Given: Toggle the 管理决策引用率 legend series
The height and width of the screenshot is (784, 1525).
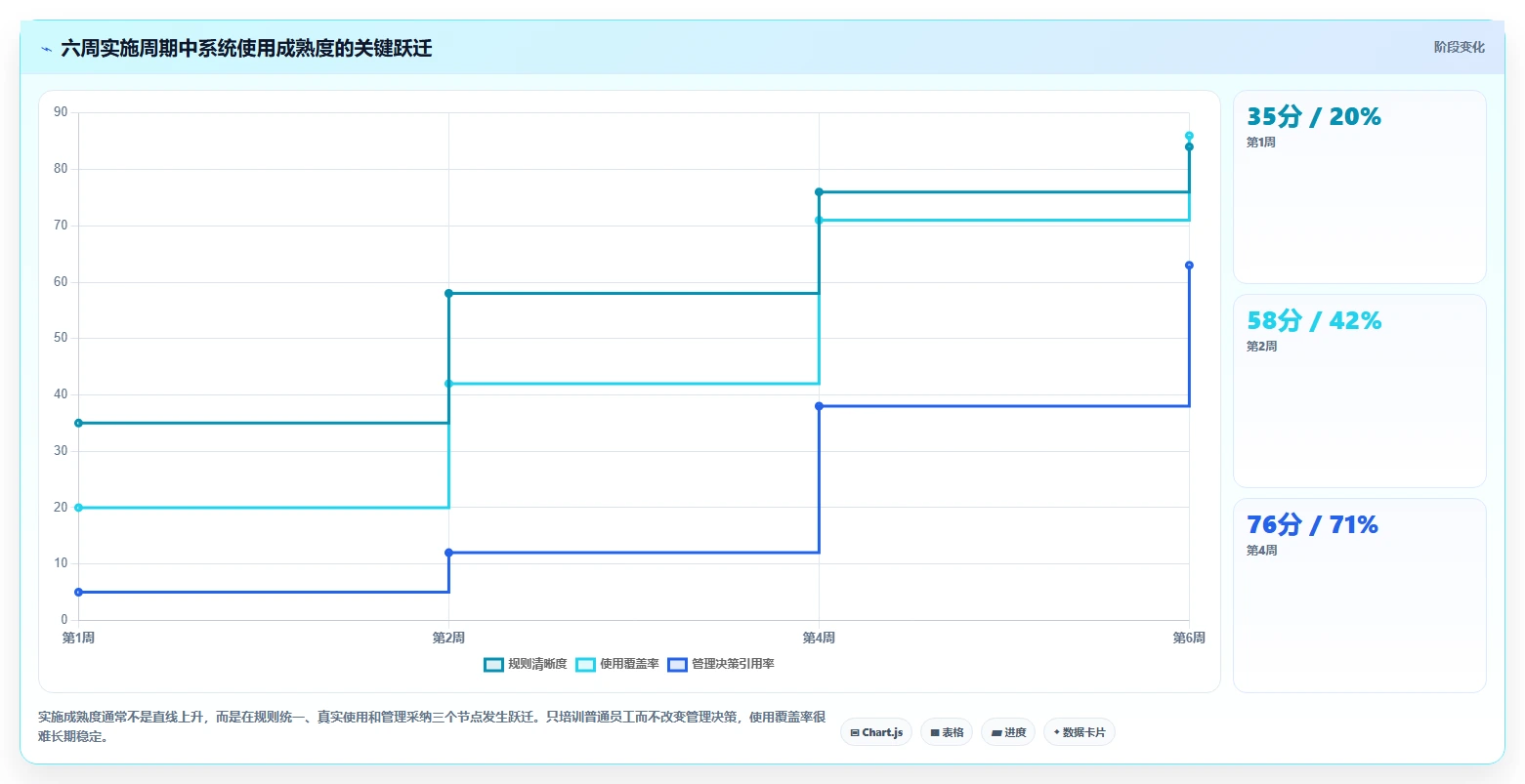Looking at the screenshot, I should (x=721, y=664).
